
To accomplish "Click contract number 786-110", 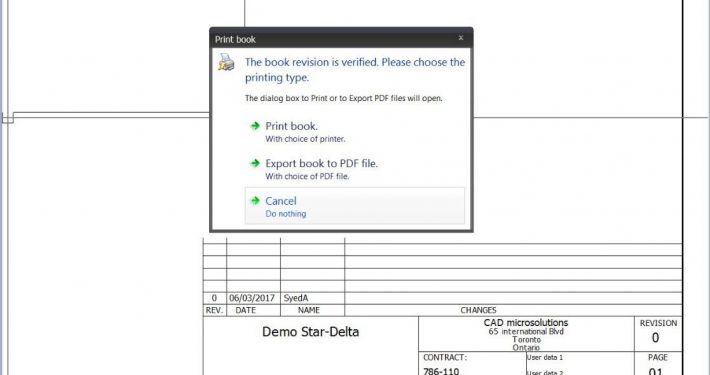I will tap(441, 371).
